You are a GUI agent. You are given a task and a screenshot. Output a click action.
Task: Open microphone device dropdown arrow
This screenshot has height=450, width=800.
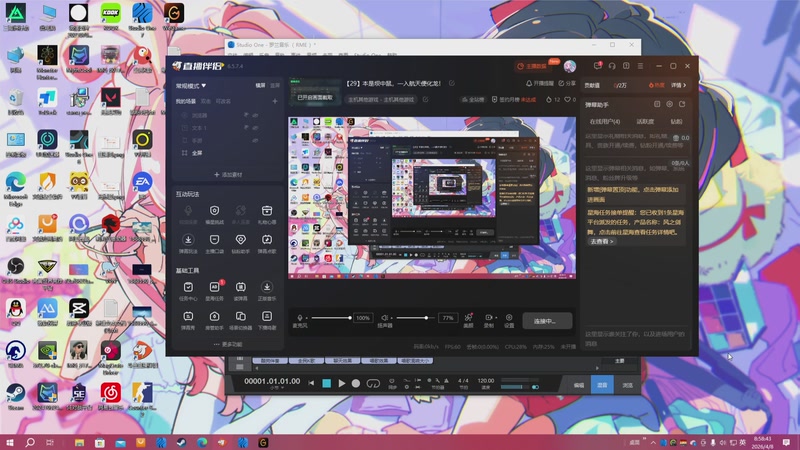[306, 318]
